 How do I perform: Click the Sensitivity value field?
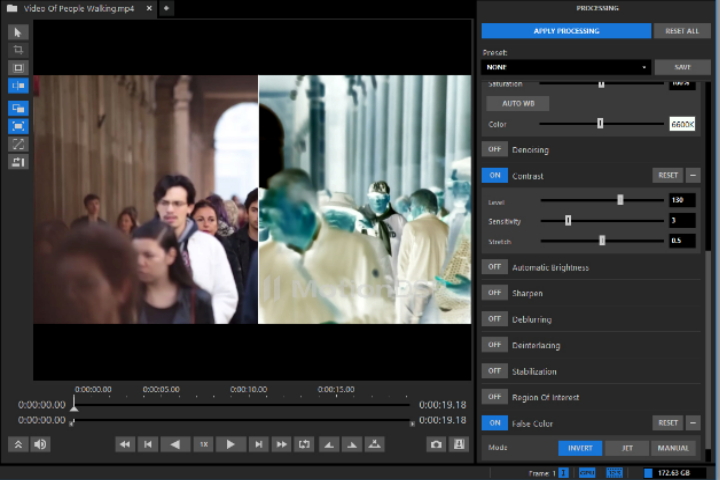(x=682, y=220)
